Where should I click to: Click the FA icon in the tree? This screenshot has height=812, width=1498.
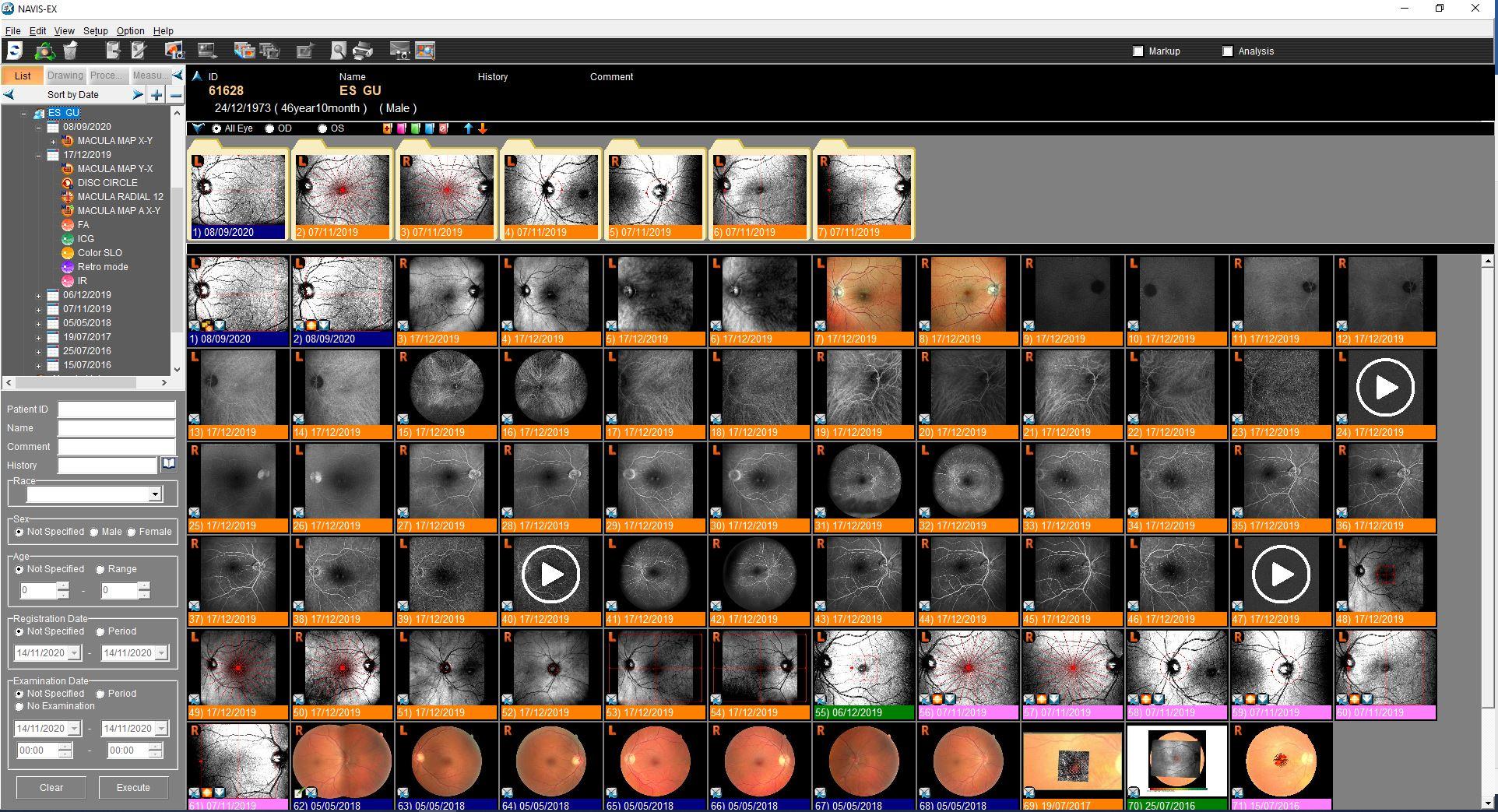(68, 225)
